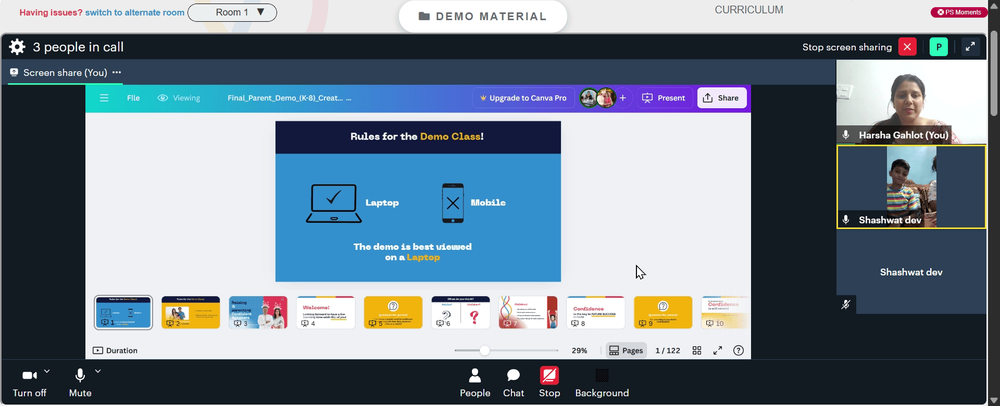Click Harsha Gahlot's microphone indicator
This screenshot has height=406, width=1000.
846,135
